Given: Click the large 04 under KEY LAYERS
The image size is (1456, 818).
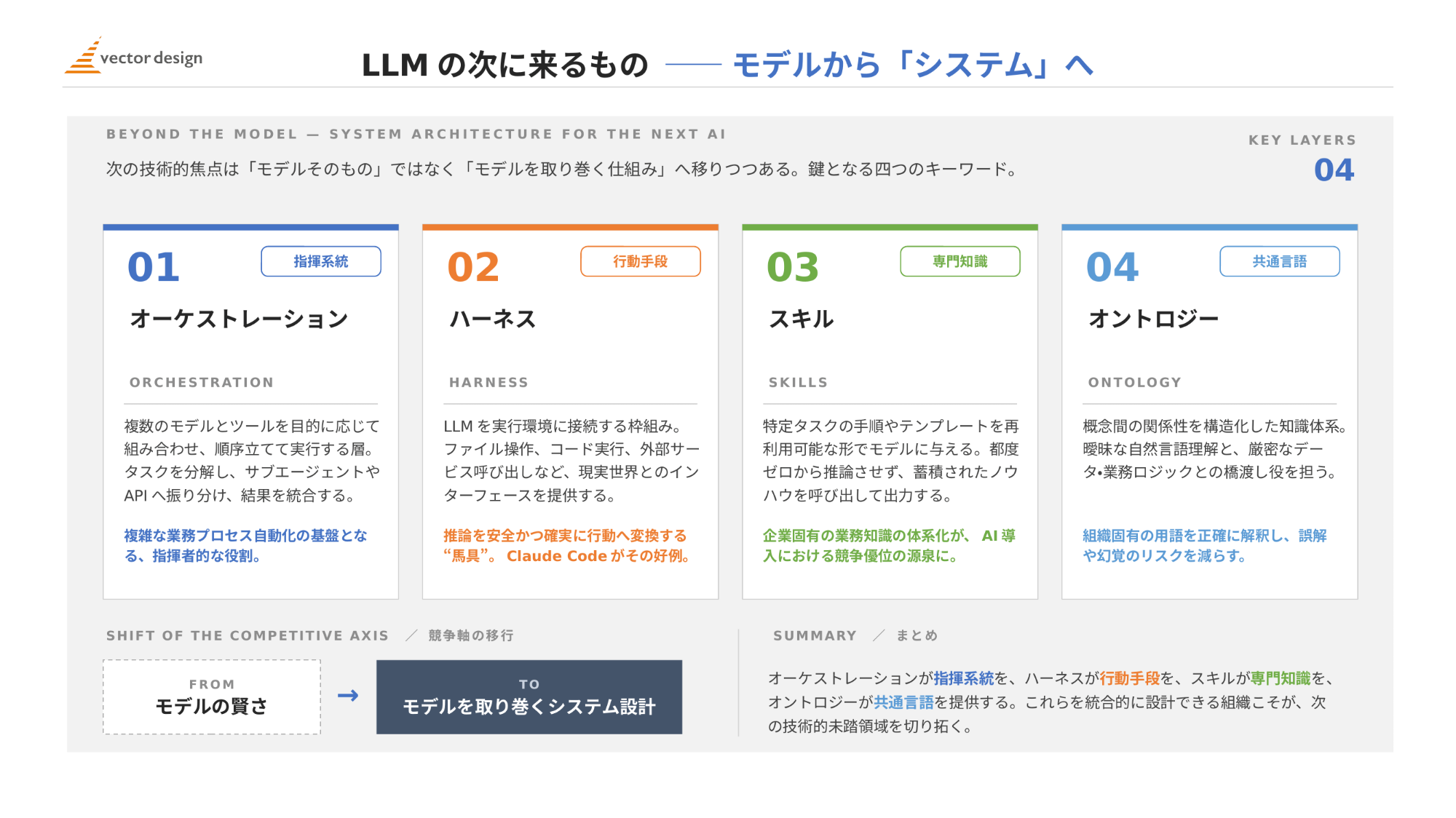Looking at the screenshot, I should pyautogui.click(x=1334, y=170).
